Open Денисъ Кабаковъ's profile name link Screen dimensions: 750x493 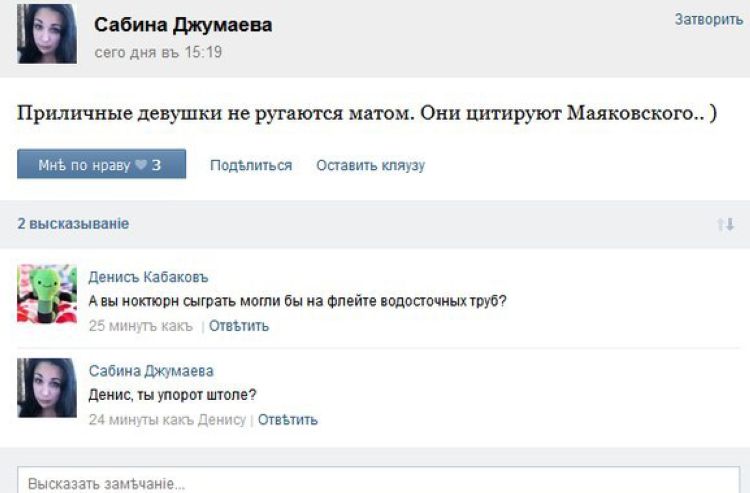(149, 277)
